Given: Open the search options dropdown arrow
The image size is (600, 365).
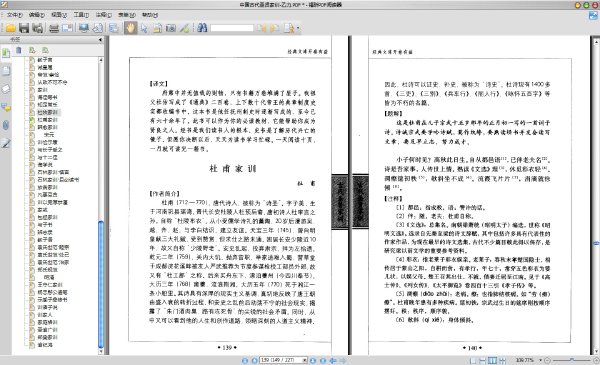Looking at the screenshot, I should [x=298, y=28].
